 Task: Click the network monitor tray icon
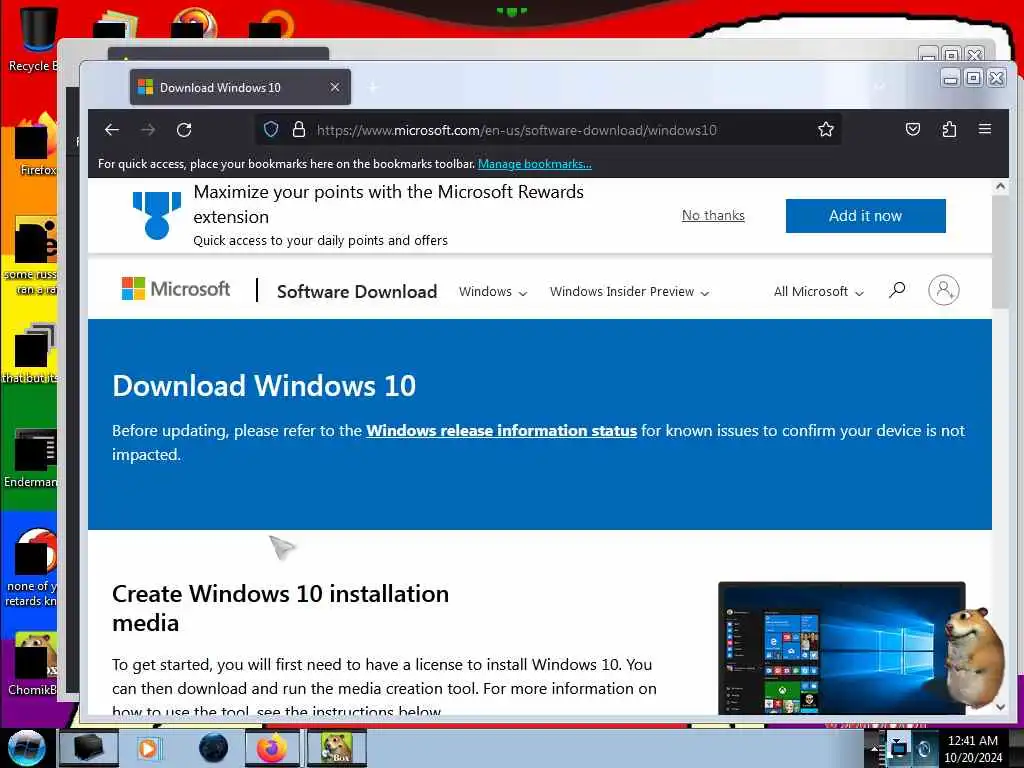click(x=899, y=748)
